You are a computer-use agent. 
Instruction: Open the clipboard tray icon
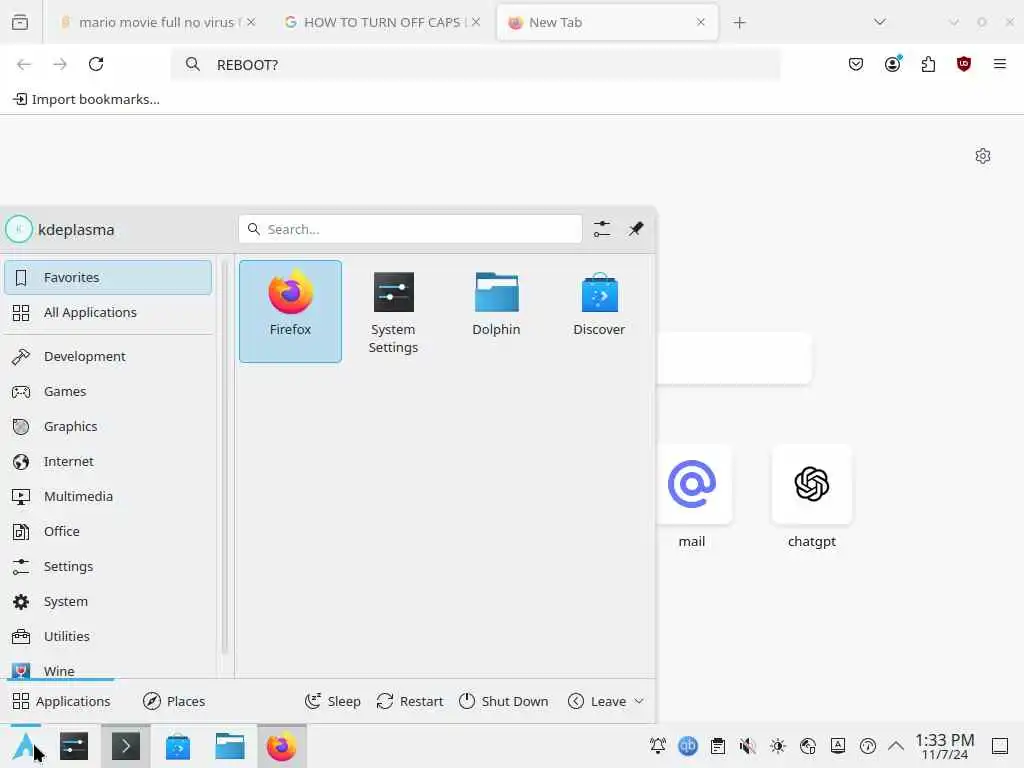(718, 746)
